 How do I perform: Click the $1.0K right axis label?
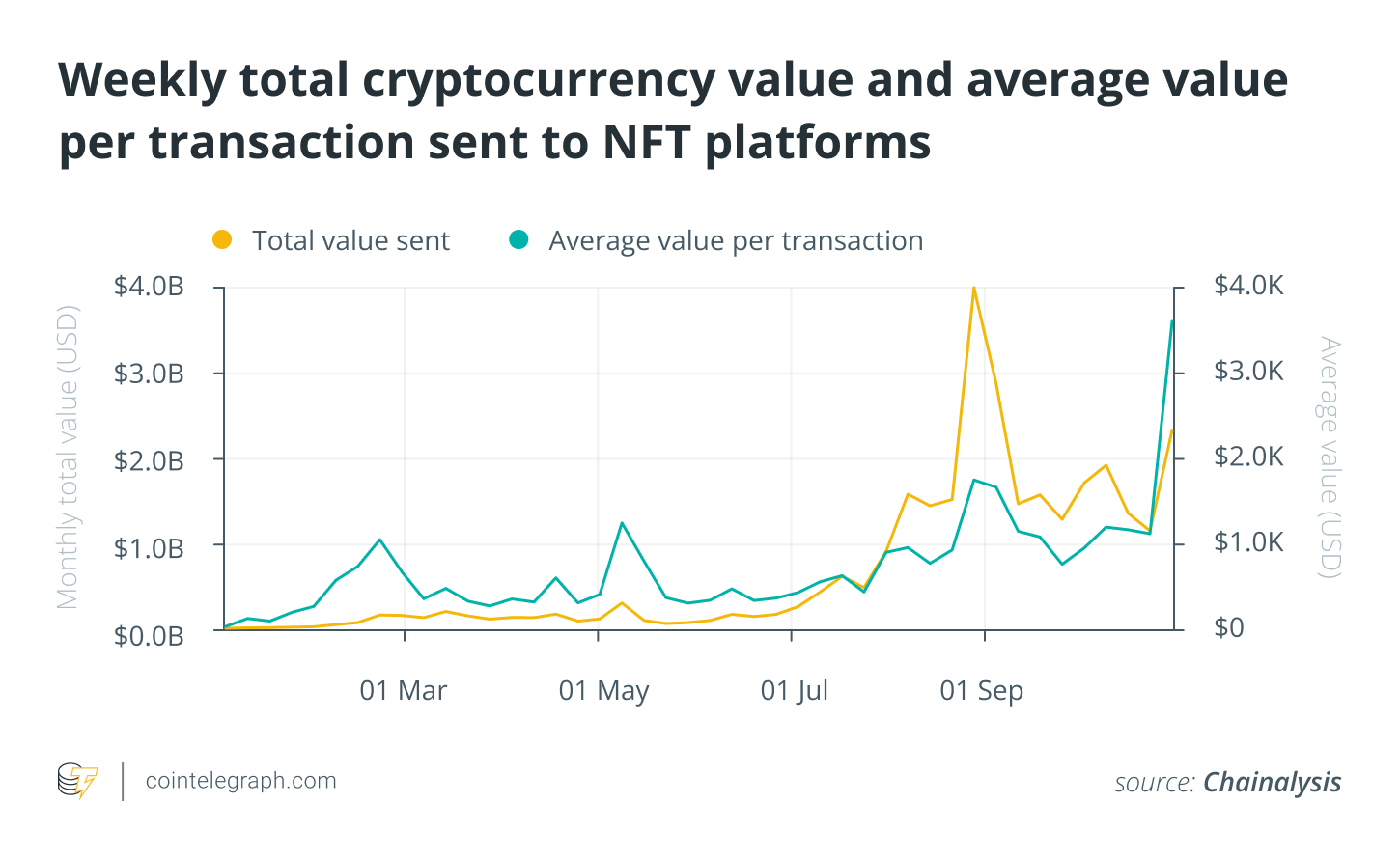coord(1248,542)
